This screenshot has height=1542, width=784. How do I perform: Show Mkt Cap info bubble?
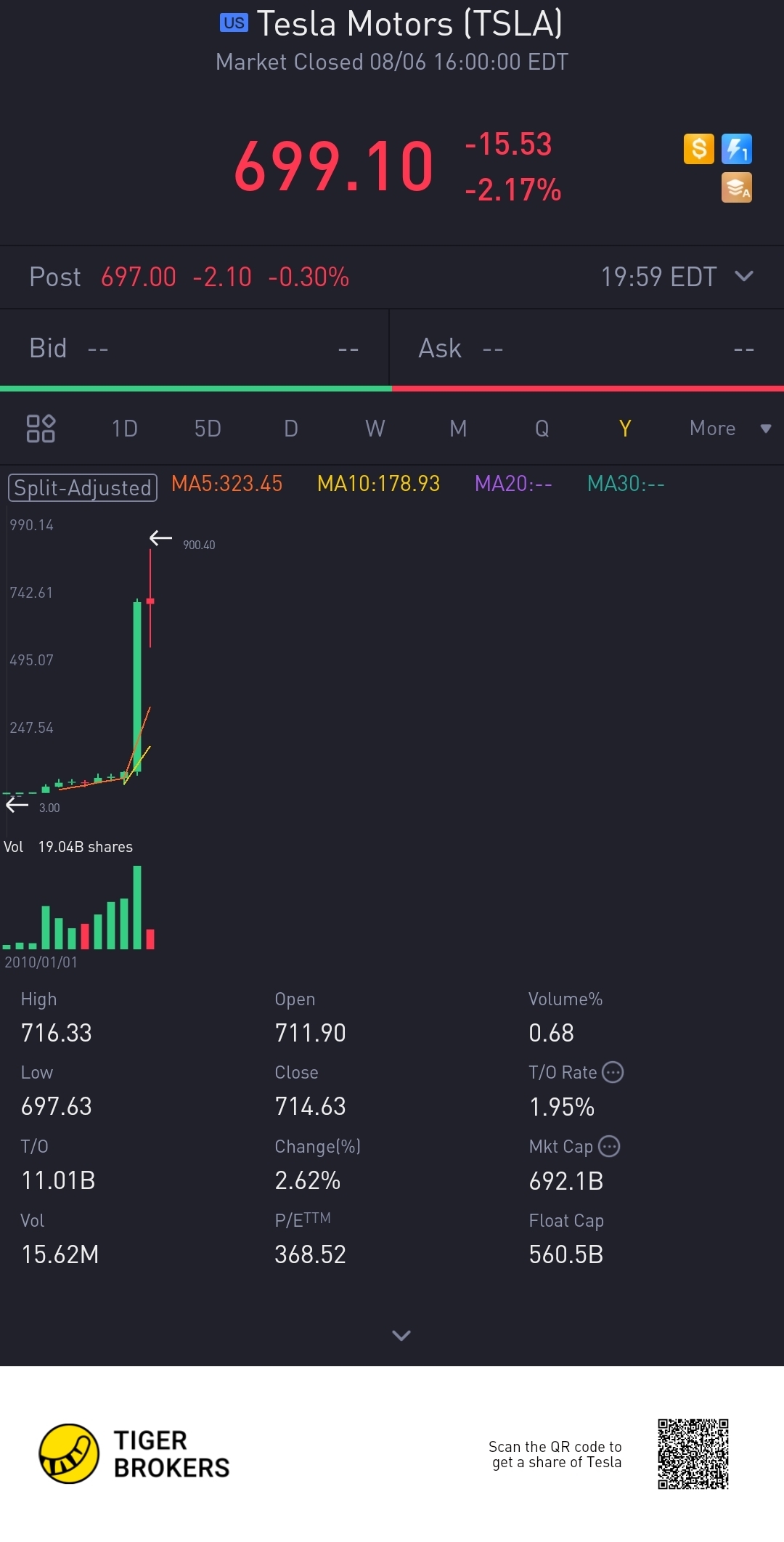(609, 1146)
